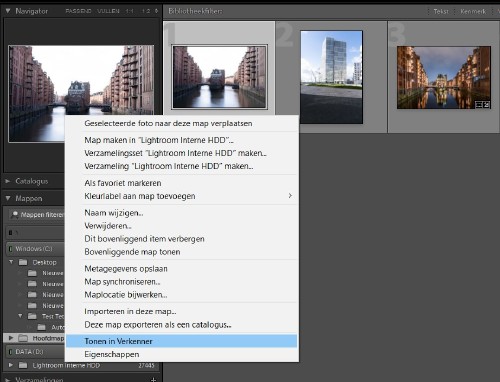Image resolution: width=500 pixels, height=382 pixels.
Task: Click the Mappen panel title
Action: [29, 198]
